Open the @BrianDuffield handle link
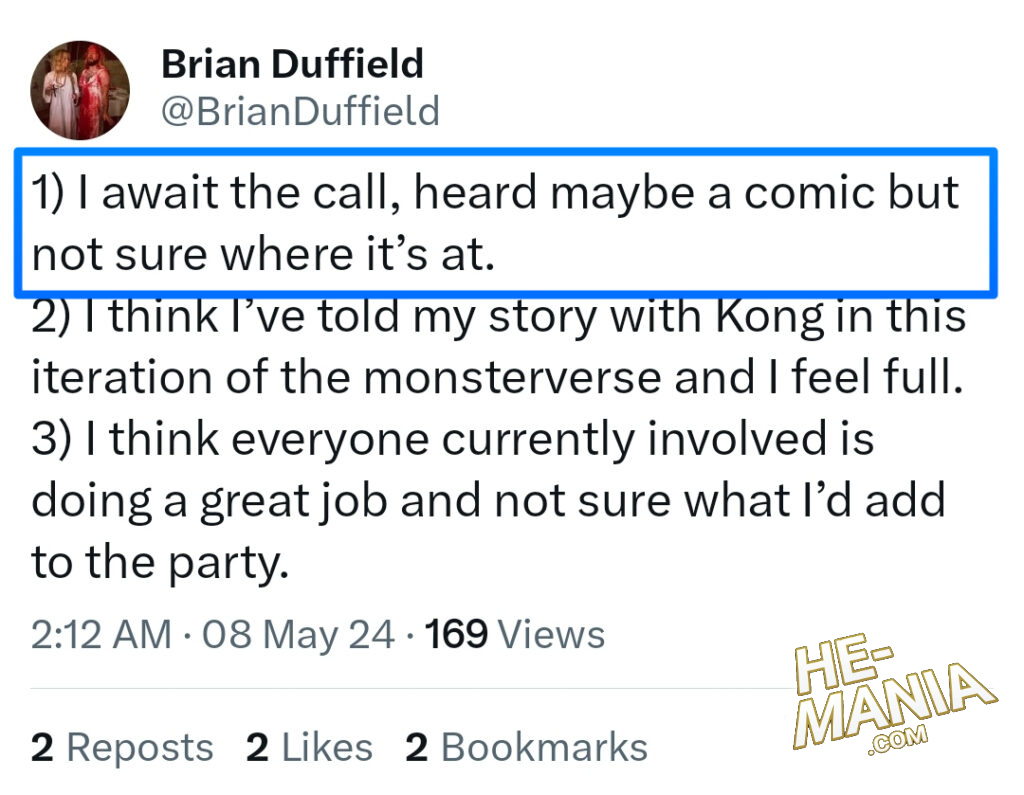This screenshot has width=1024, height=795. (300, 110)
